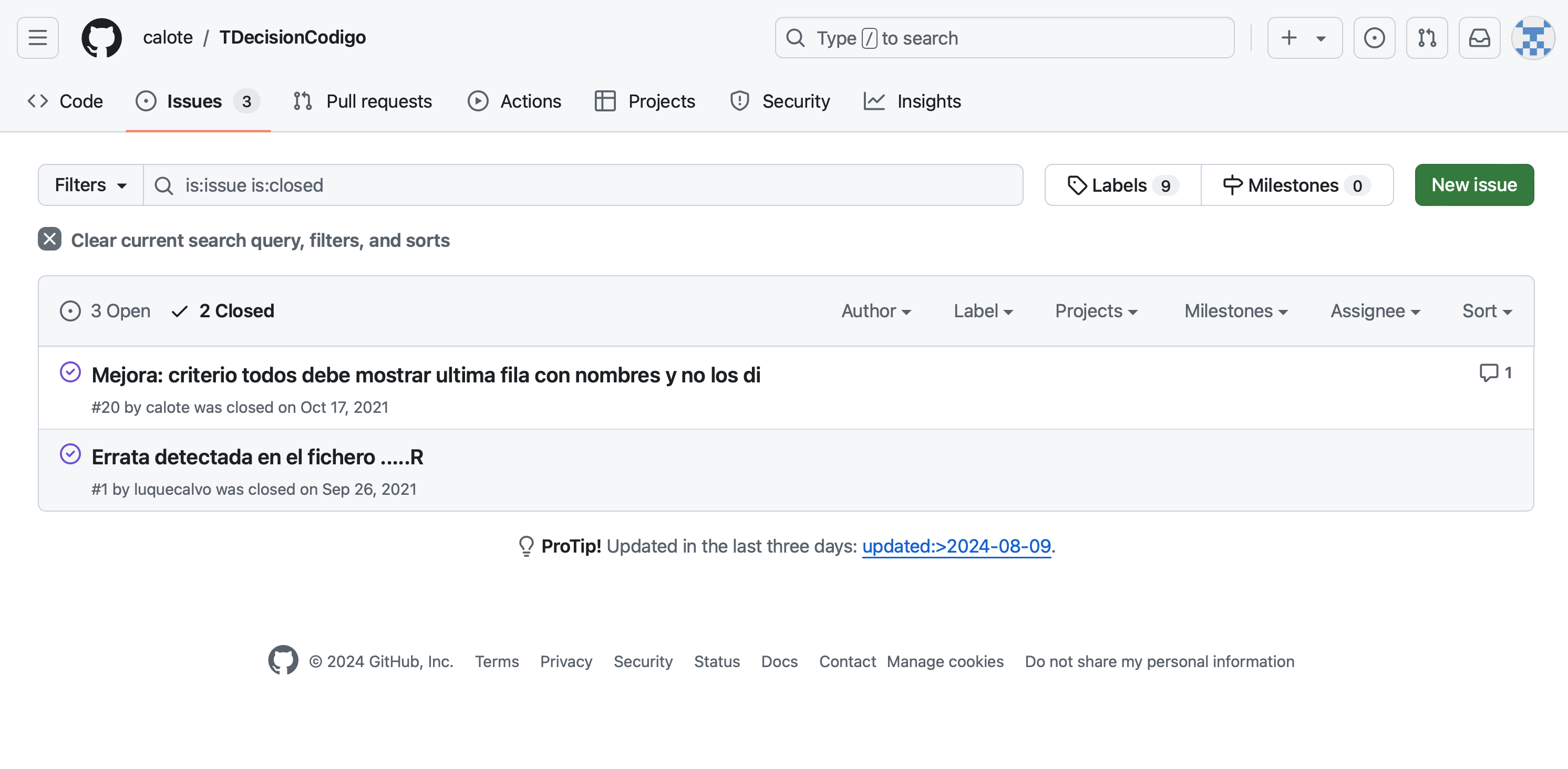Open the Terms footer link
1568x769 pixels.
[x=497, y=661]
